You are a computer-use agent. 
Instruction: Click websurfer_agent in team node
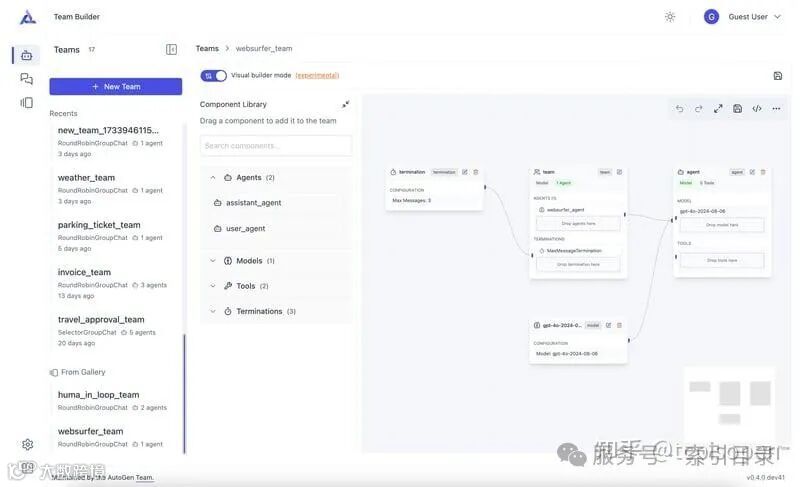point(565,210)
